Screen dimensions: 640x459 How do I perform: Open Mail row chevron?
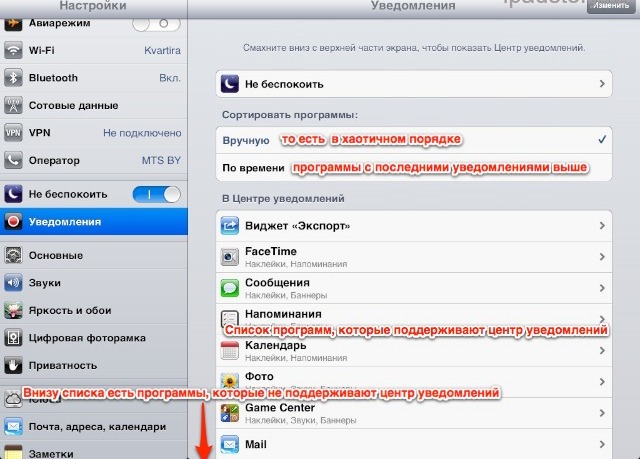[602, 444]
